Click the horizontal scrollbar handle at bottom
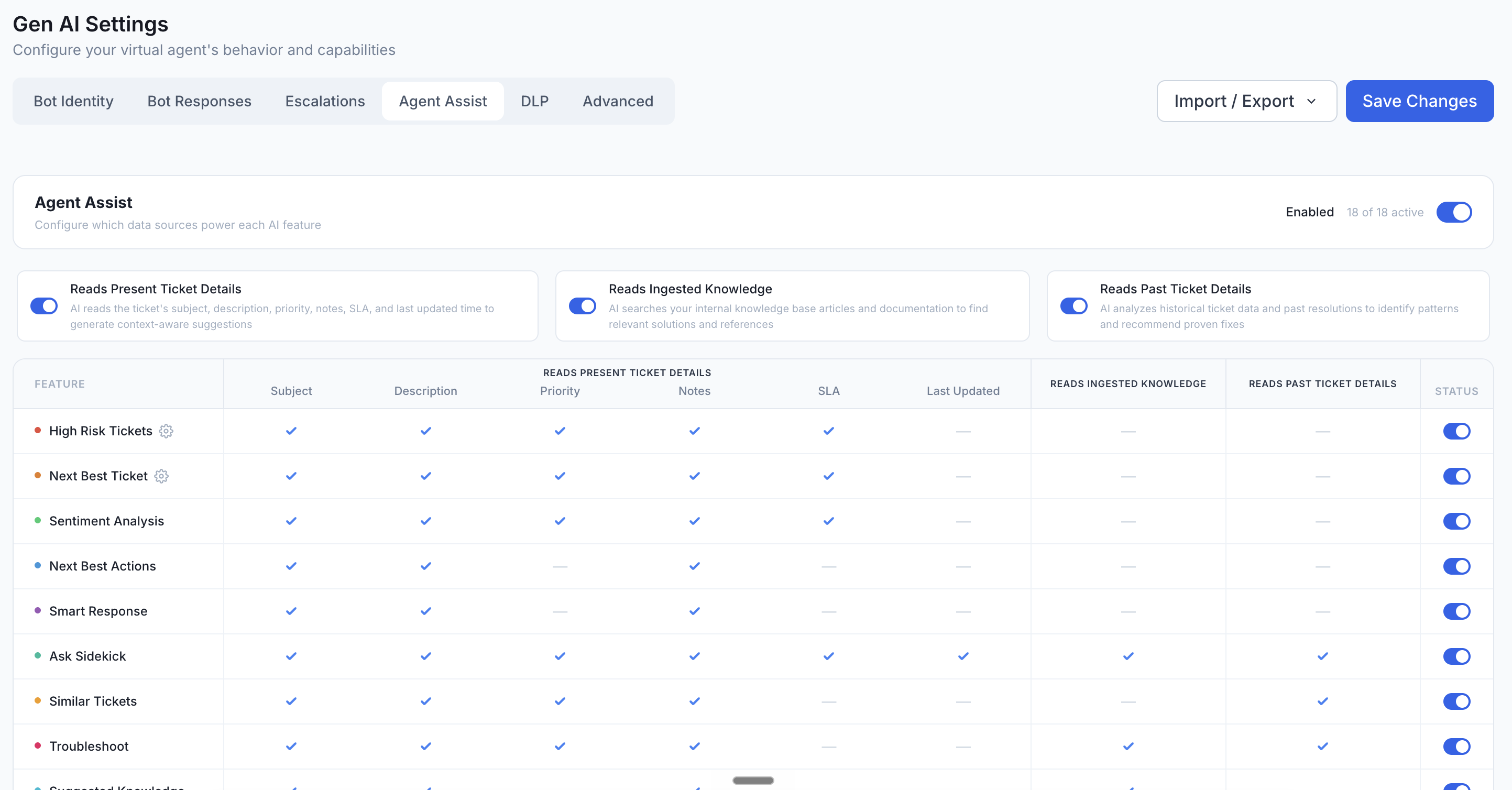 (x=753, y=781)
